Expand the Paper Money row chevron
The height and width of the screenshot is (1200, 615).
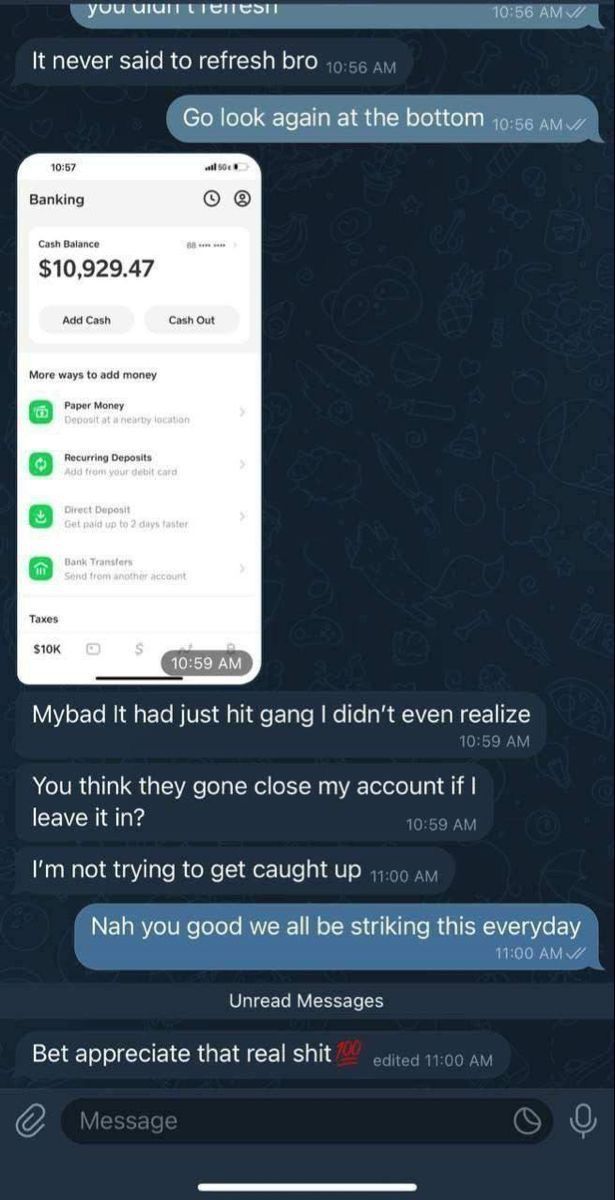pos(242,412)
